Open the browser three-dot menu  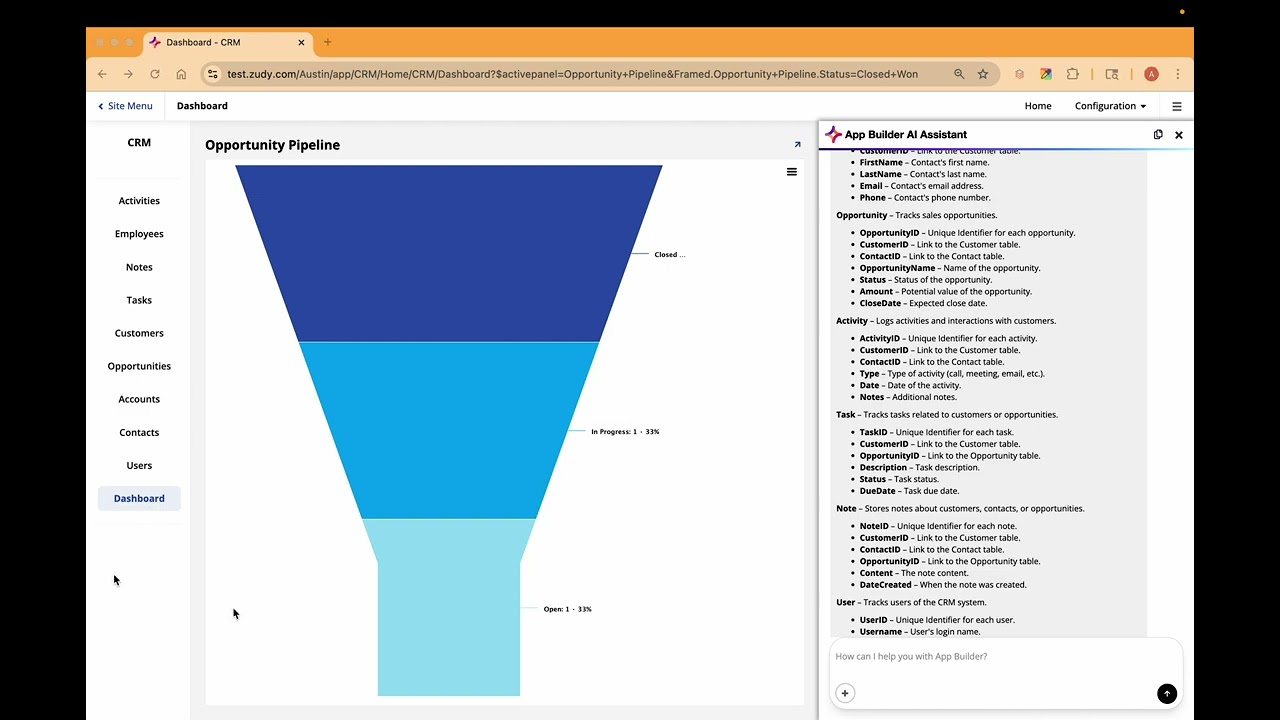pyautogui.click(x=1178, y=74)
